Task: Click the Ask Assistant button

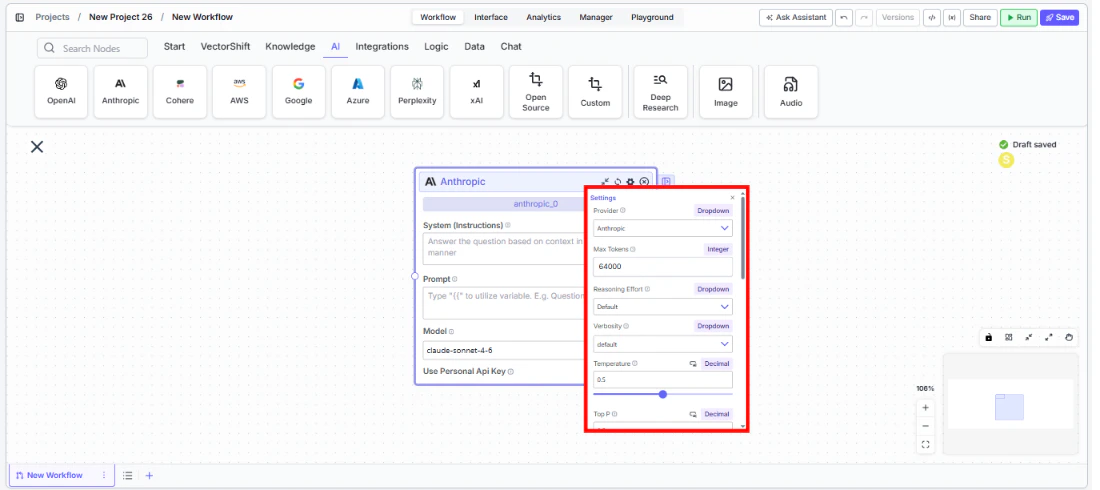Action: [x=796, y=18]
